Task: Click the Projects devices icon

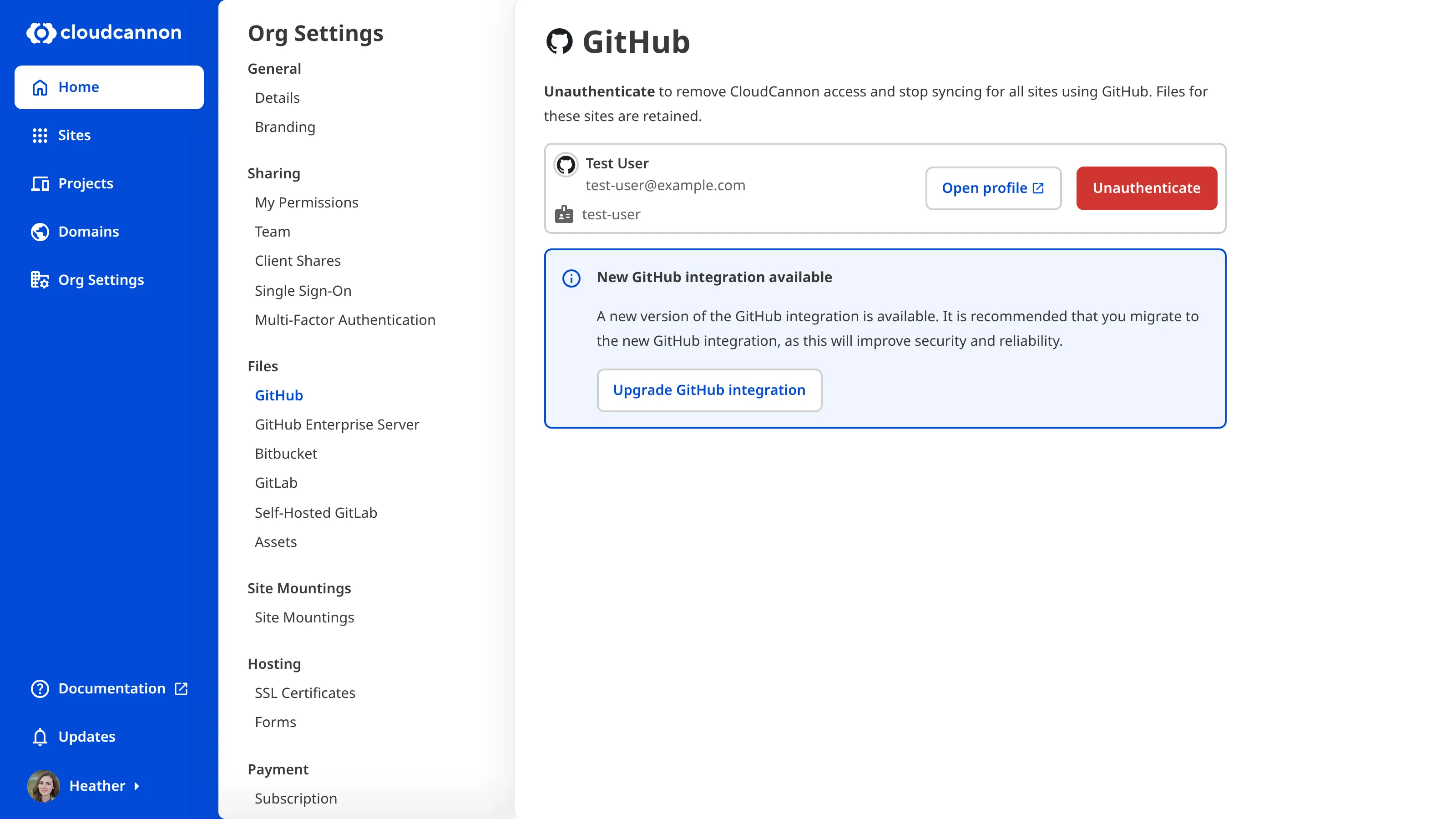Action: click(x=40, y=184)
